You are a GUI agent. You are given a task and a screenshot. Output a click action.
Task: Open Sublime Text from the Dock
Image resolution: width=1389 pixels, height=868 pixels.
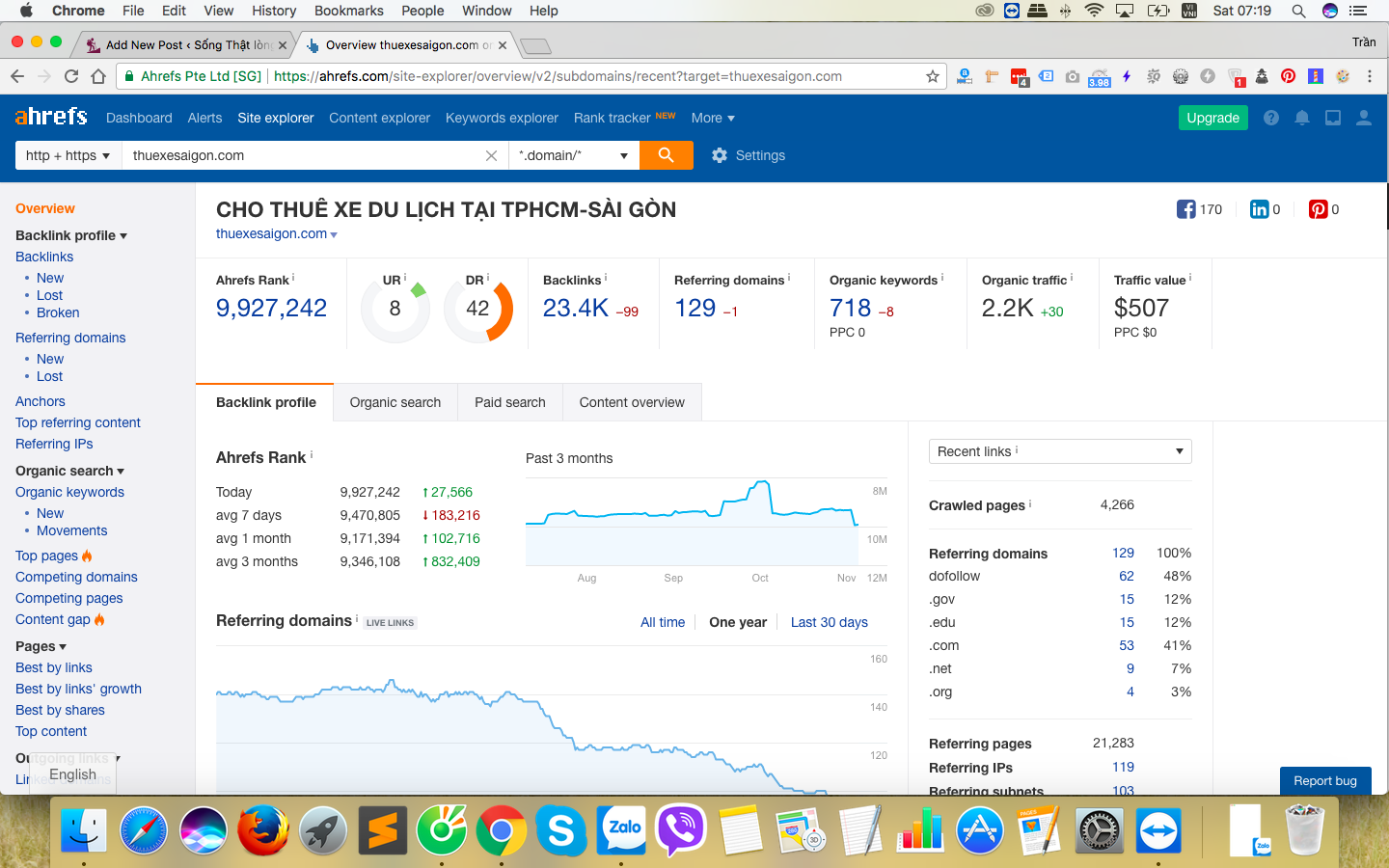coord(383,830)
